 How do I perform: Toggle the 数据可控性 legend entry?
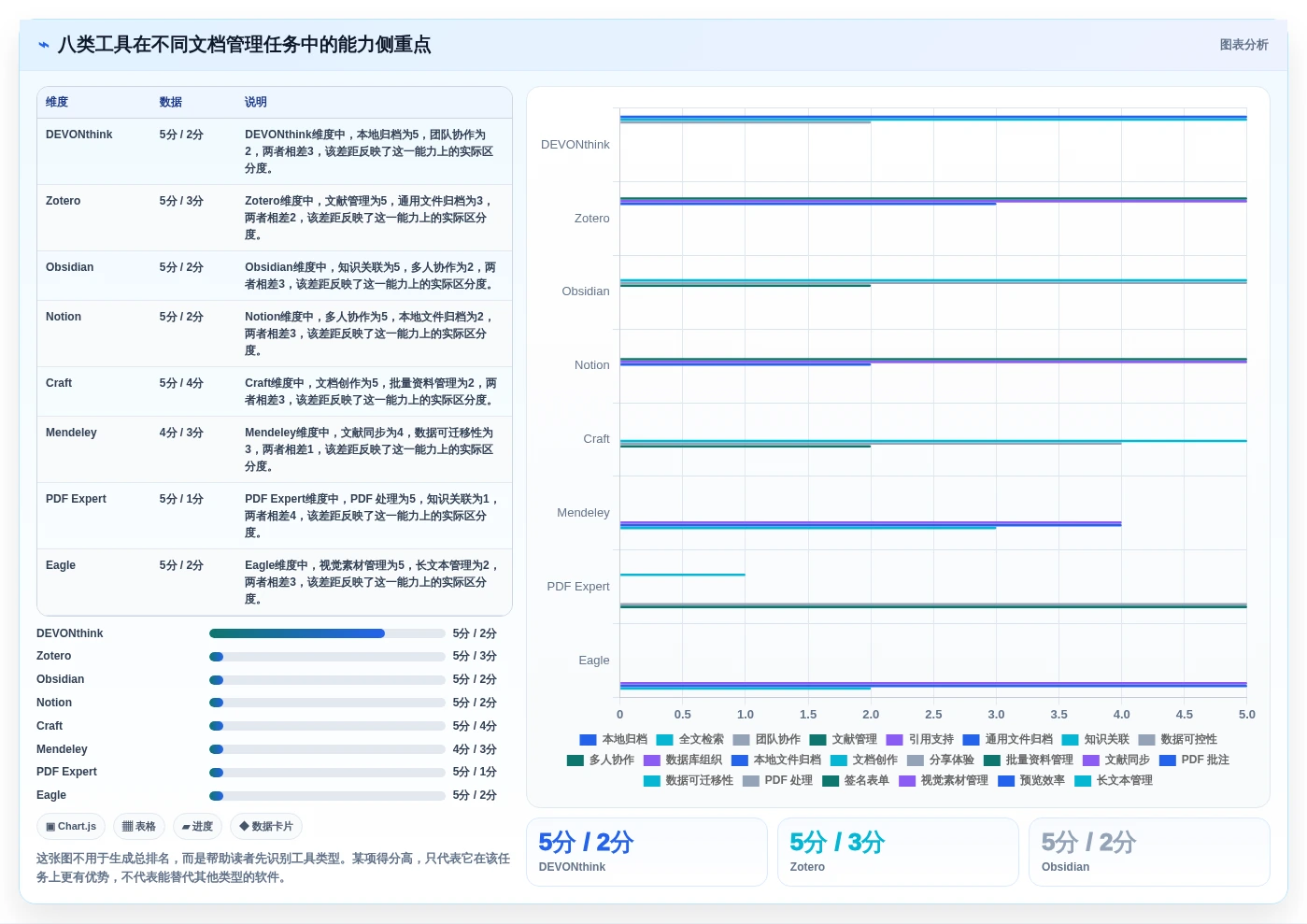click(x=1178, y=740)
